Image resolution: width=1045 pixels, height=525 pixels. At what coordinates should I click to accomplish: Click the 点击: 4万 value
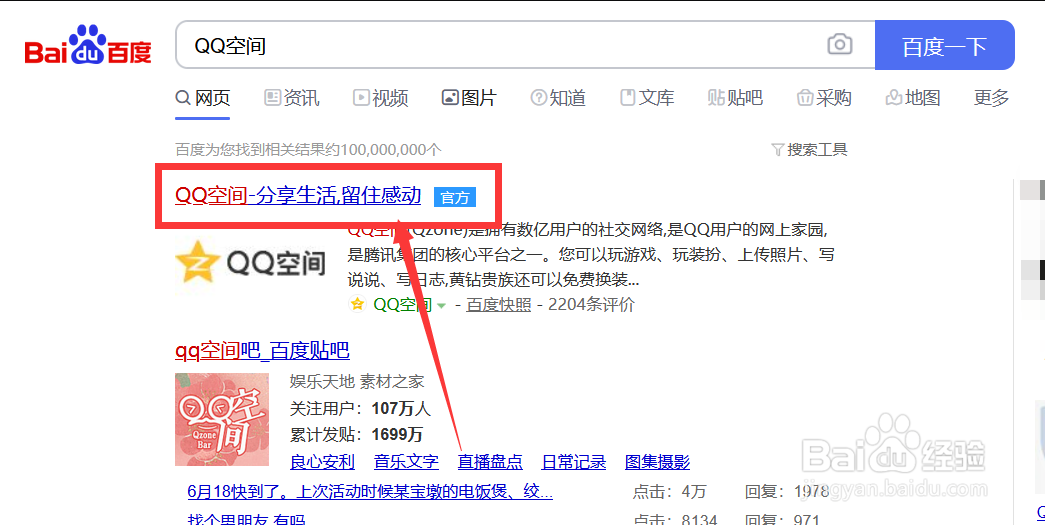[669, 492]
